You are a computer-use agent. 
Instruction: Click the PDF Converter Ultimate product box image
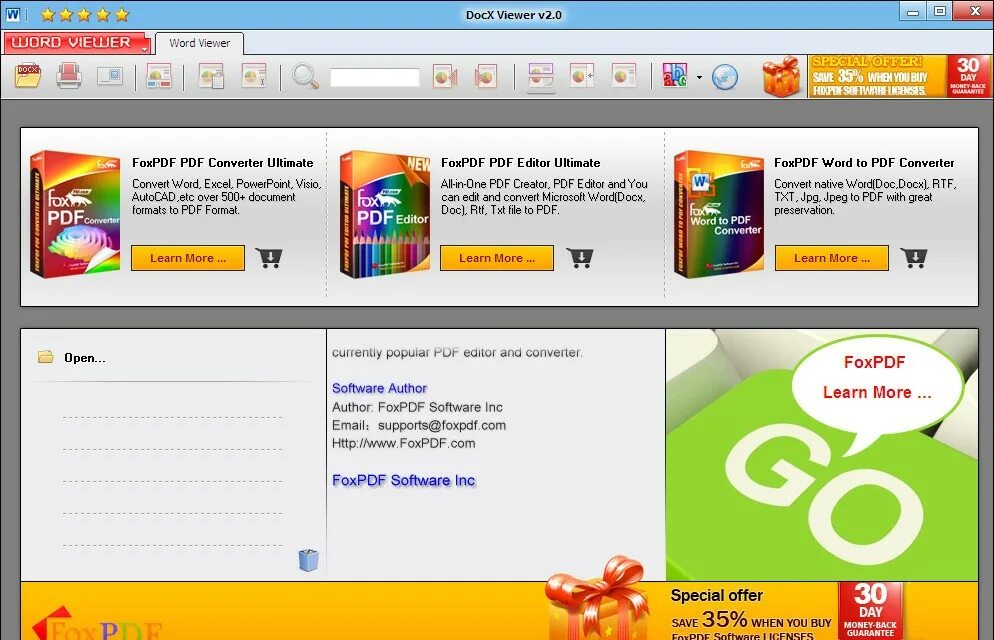pyautogui.click(x=75, y=214)
